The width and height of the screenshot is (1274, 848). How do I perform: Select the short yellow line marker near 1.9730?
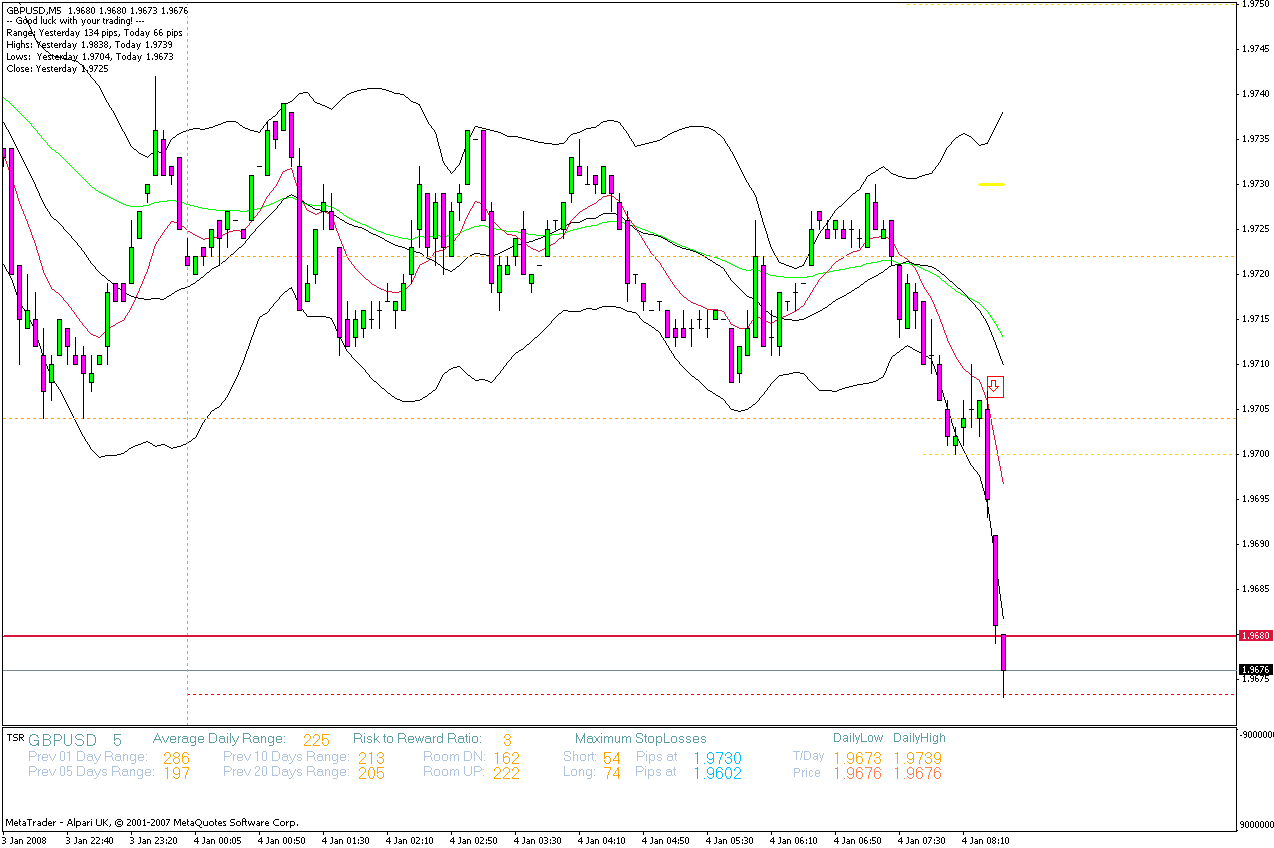coord(991,184)
